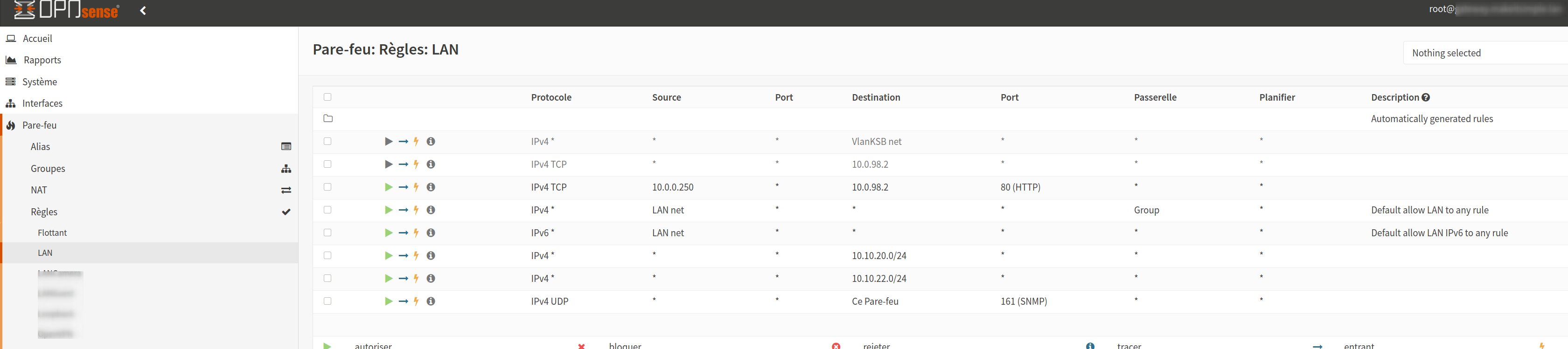Collapse the sidebar with the chevron arrow

pyautogui.click(x=143, y=10)
